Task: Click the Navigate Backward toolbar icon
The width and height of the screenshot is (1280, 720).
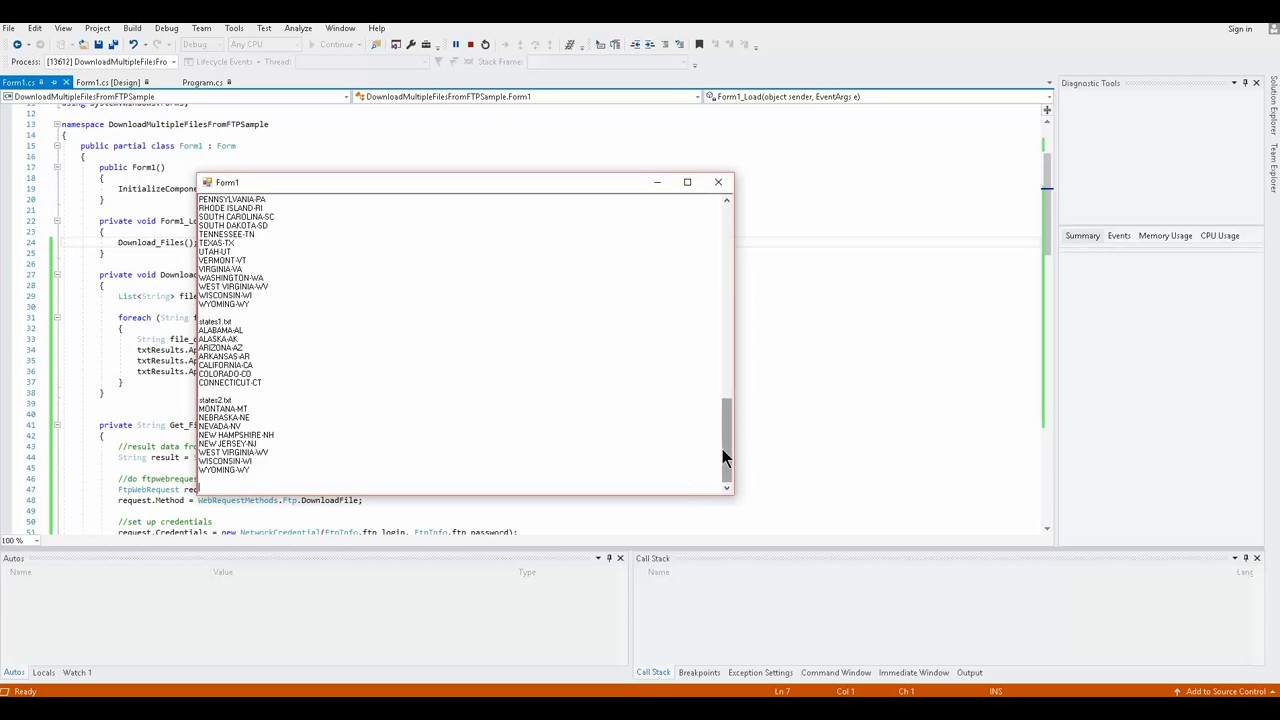Action: click(x=17, y=44)
